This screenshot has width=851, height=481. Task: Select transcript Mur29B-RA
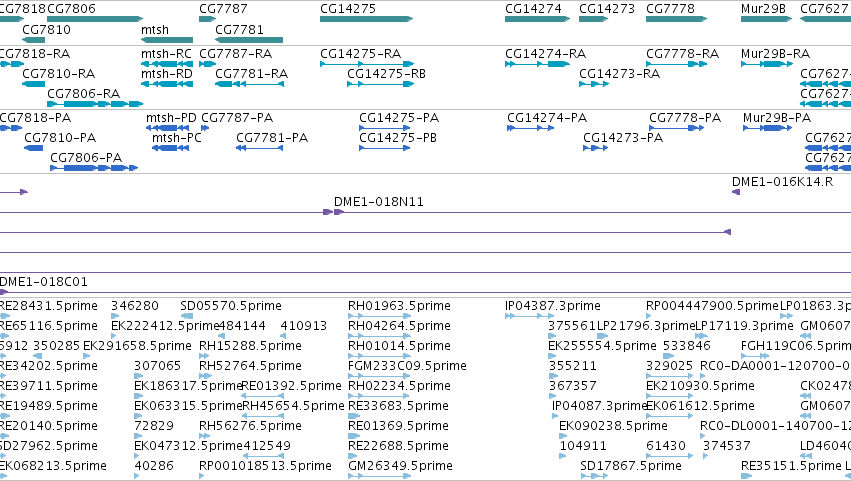(766, 64)
